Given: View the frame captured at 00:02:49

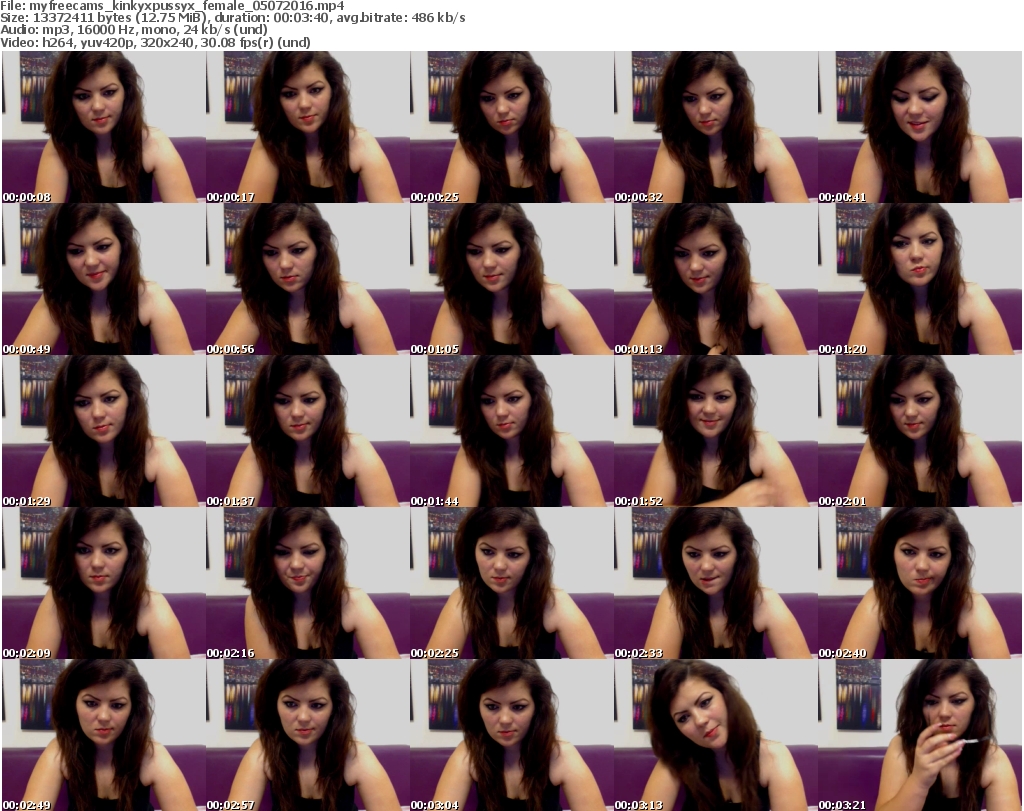Looking at the screenshot, I should click(x=104, y=735).
